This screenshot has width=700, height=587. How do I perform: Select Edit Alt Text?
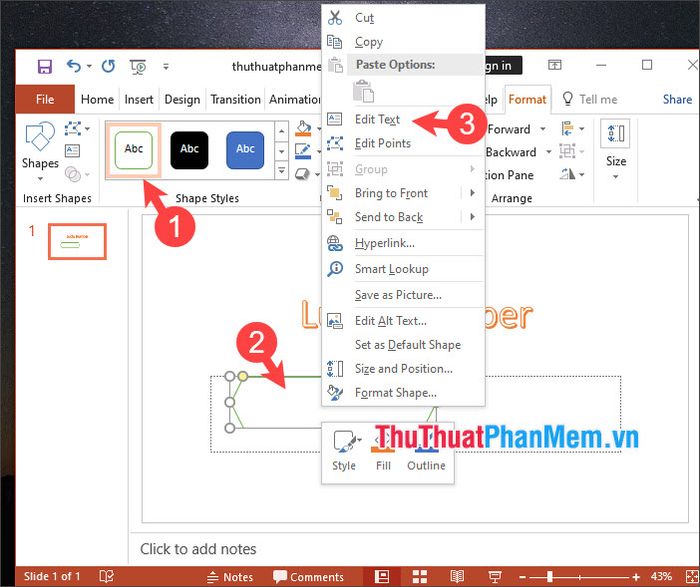(403, 321)
